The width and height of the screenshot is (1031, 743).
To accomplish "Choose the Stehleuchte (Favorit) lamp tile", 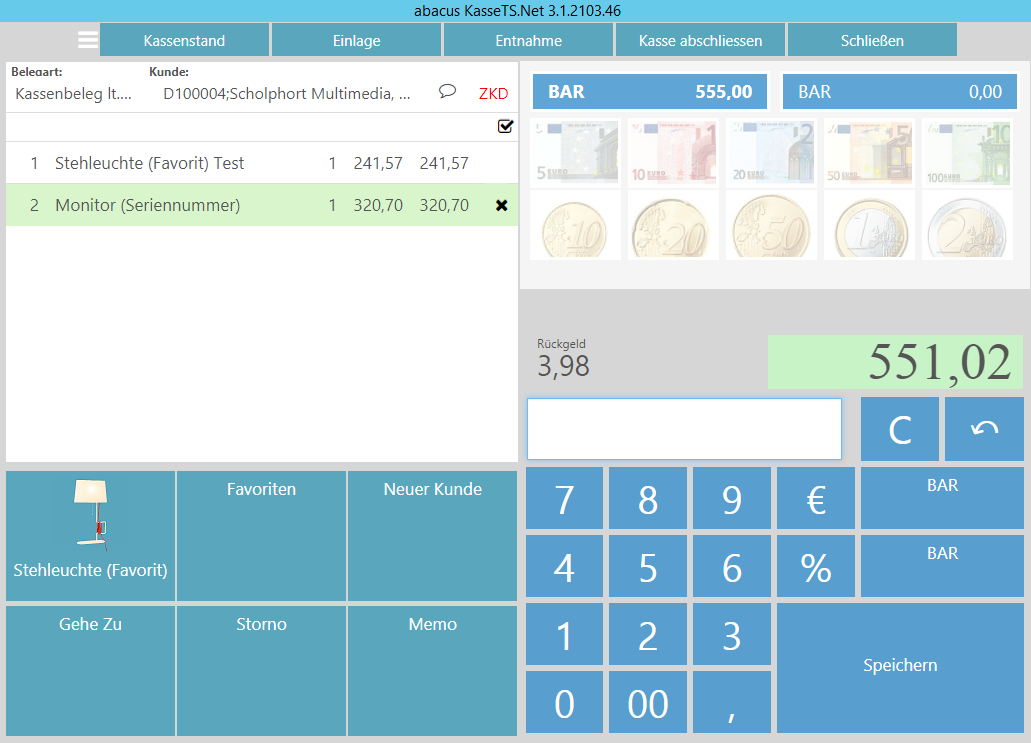I will point(90,536).
